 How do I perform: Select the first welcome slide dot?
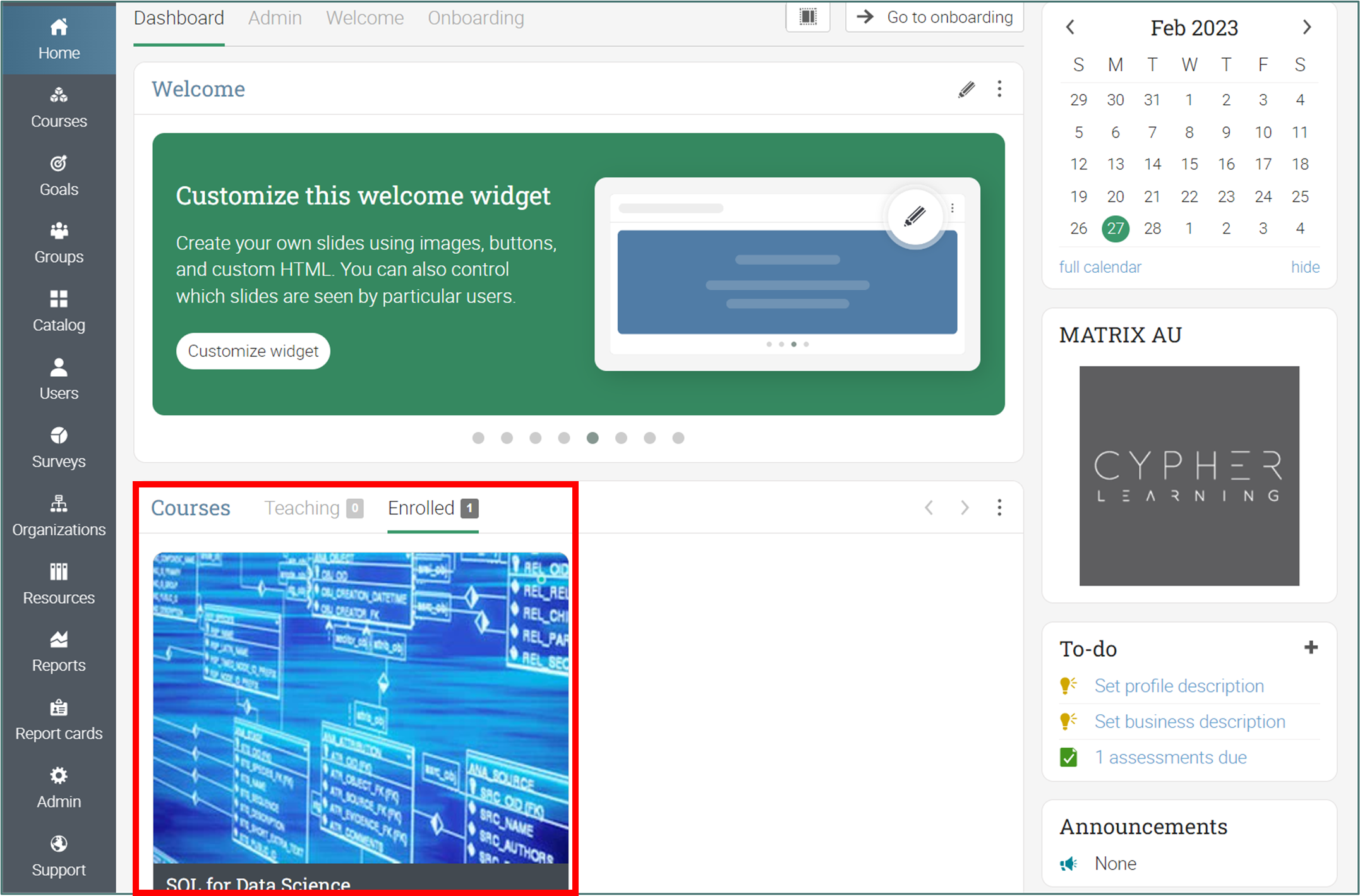pyautogui.click(x=478, y=438)
